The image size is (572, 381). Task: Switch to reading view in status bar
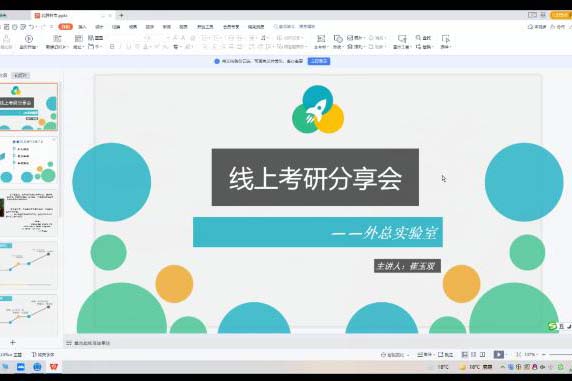pyautogui.click(x=483, y=354)
